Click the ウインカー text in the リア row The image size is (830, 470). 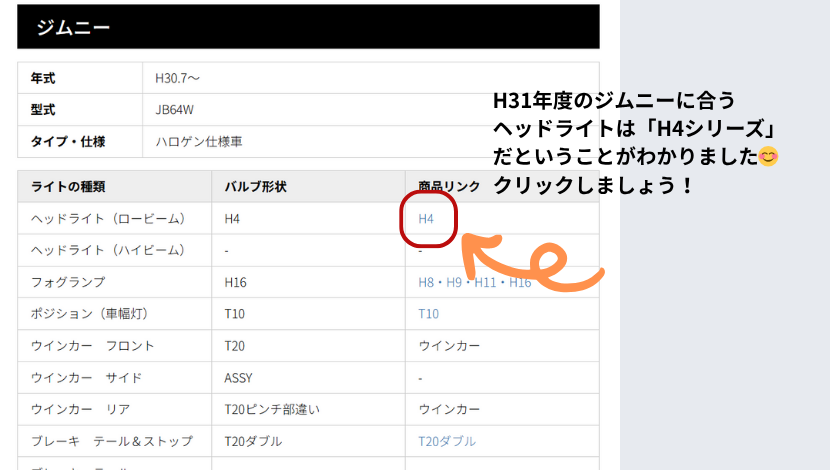point(448,410)
